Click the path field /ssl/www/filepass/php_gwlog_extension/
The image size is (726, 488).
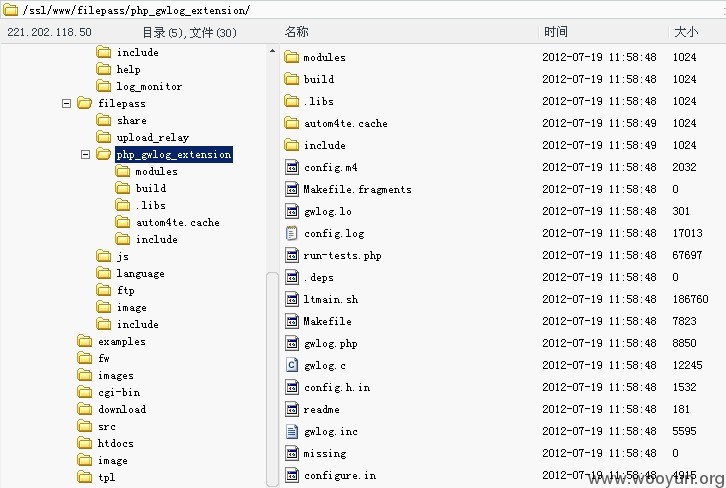coord(137,10)
